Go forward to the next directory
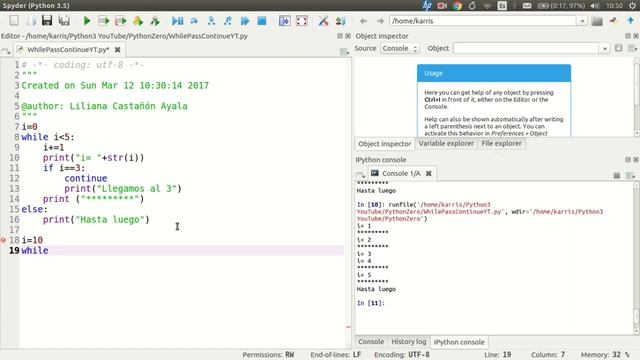Viewport: 640px width, 360px height. [x=380, y=21]
